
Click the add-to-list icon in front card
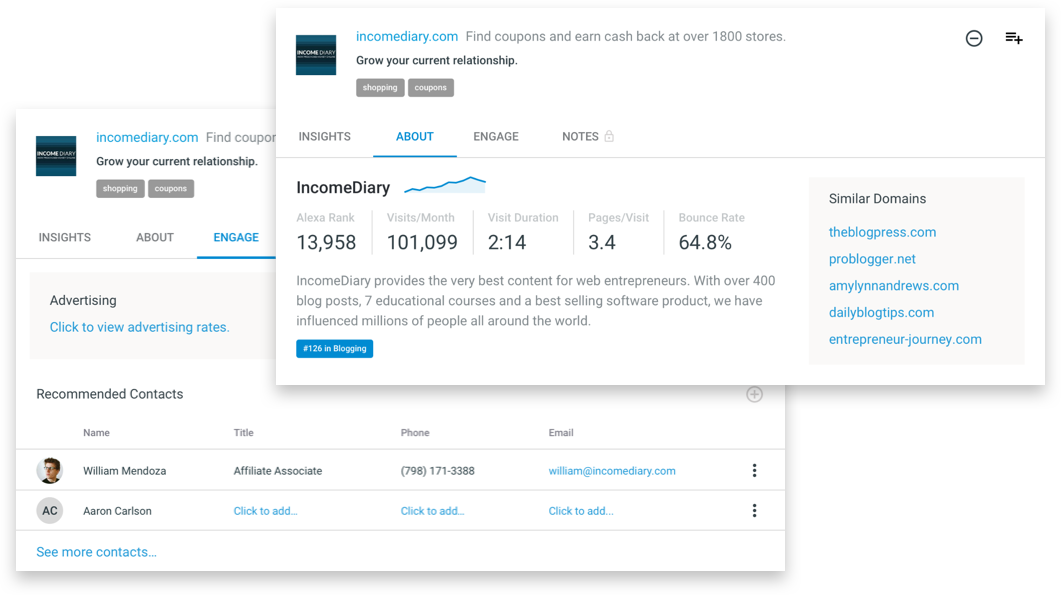pyautogui.click(x=1014, y=38)
